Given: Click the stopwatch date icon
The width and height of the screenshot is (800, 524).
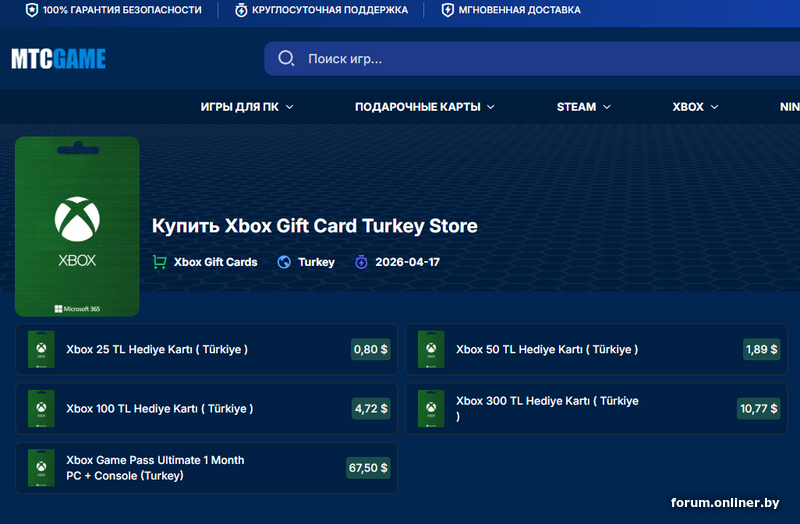Looking at the screenshot, I should click(x=361, y=262).
